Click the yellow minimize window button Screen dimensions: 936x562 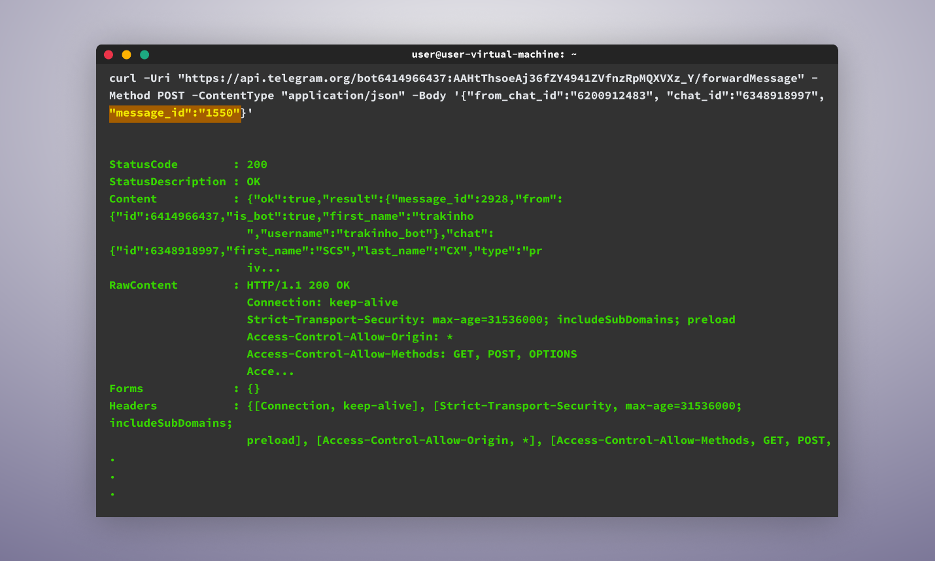tap(127, 54)
